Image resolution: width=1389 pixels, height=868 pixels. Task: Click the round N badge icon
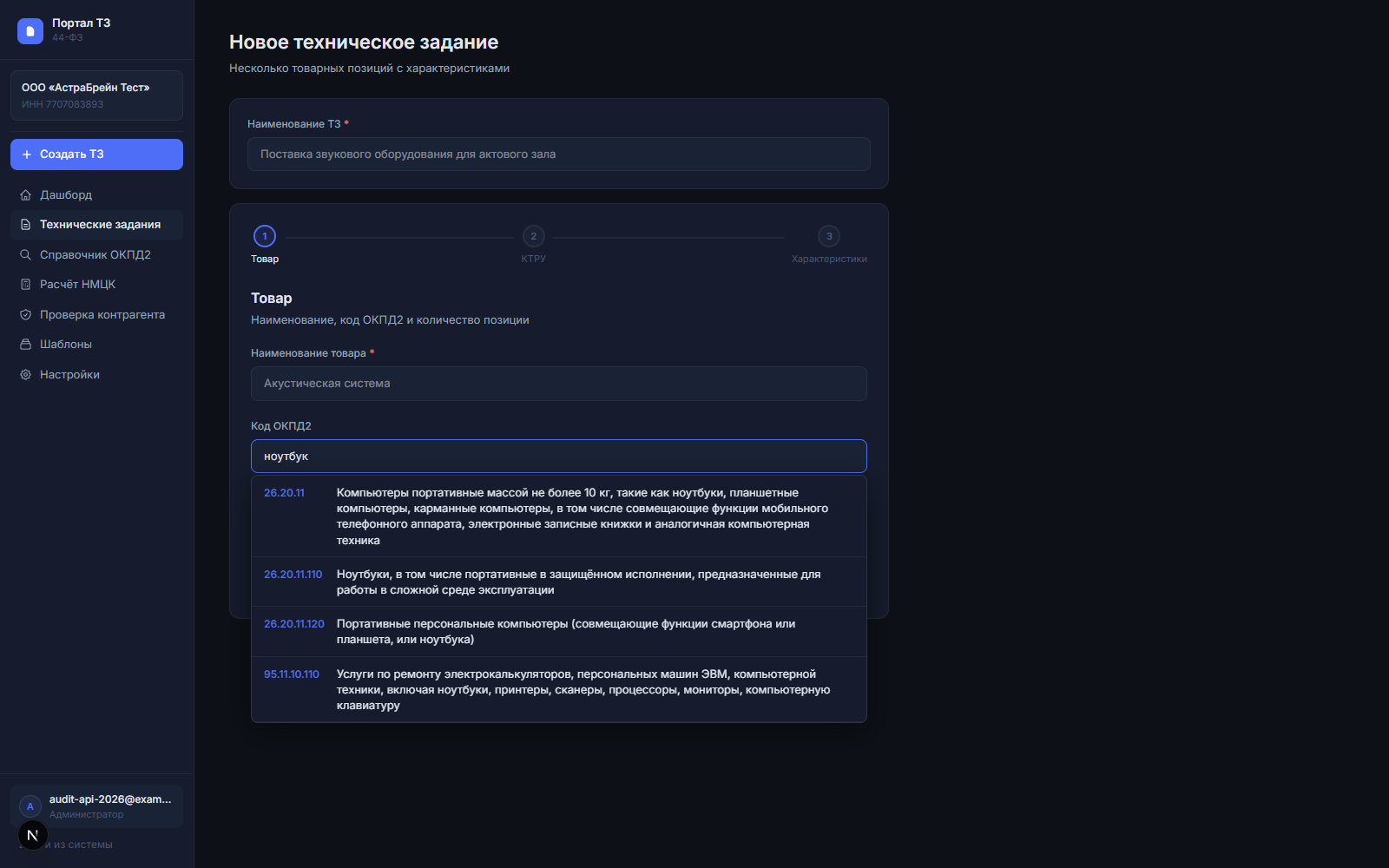(x=33, y=835)
